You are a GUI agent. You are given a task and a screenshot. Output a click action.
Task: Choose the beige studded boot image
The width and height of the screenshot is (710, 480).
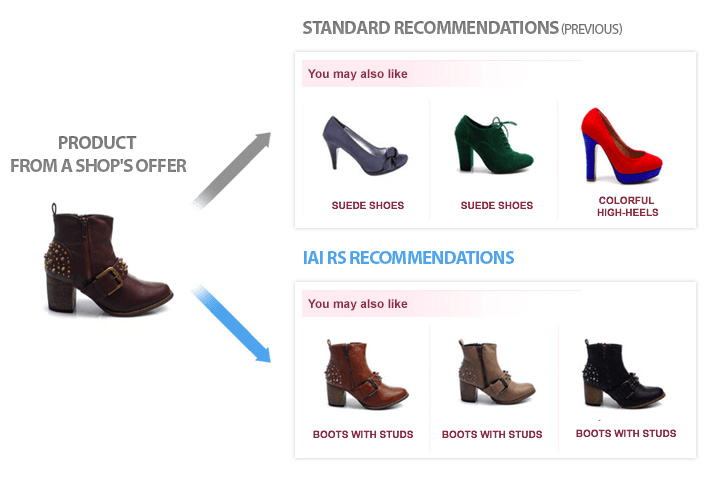[x=496, y=373]
